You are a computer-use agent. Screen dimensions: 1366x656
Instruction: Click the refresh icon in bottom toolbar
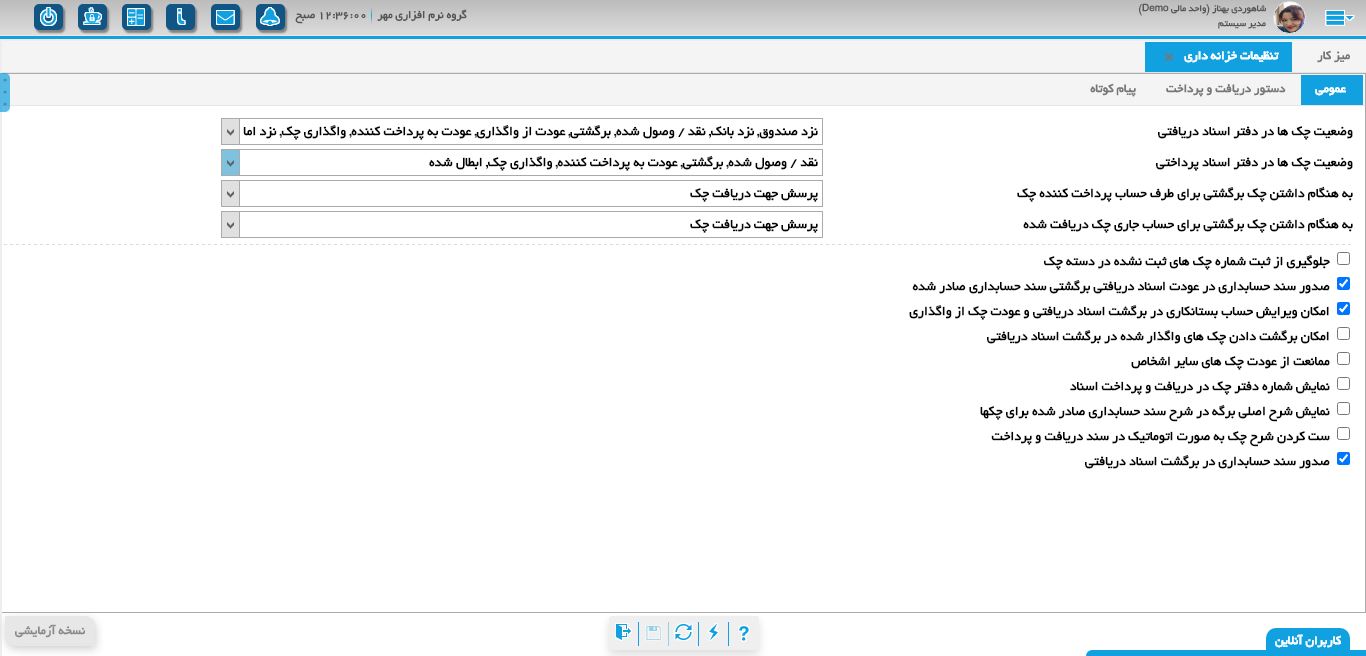coord(683,632)
